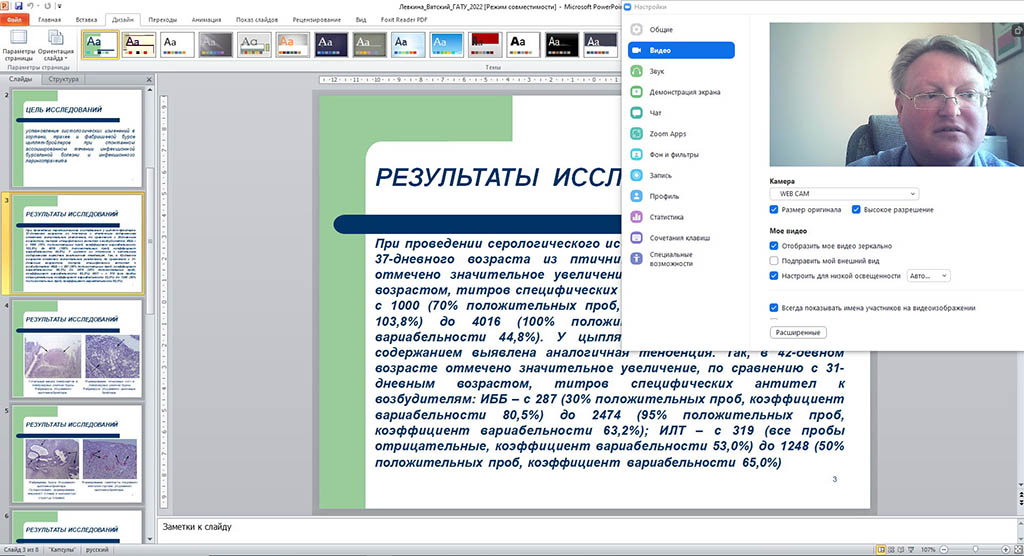Viewport: 1024px width, 556px height.
Task: Select slide 2 ЦЕЛЬ ИССЛЕДОВАНИЙ thumbnail
Action: pos(77,139)
